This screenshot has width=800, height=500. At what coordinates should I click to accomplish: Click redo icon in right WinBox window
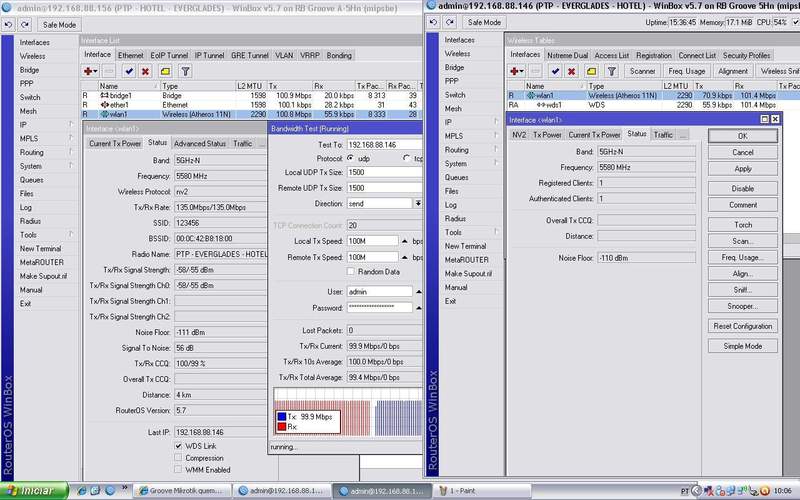tap(450, 22)
